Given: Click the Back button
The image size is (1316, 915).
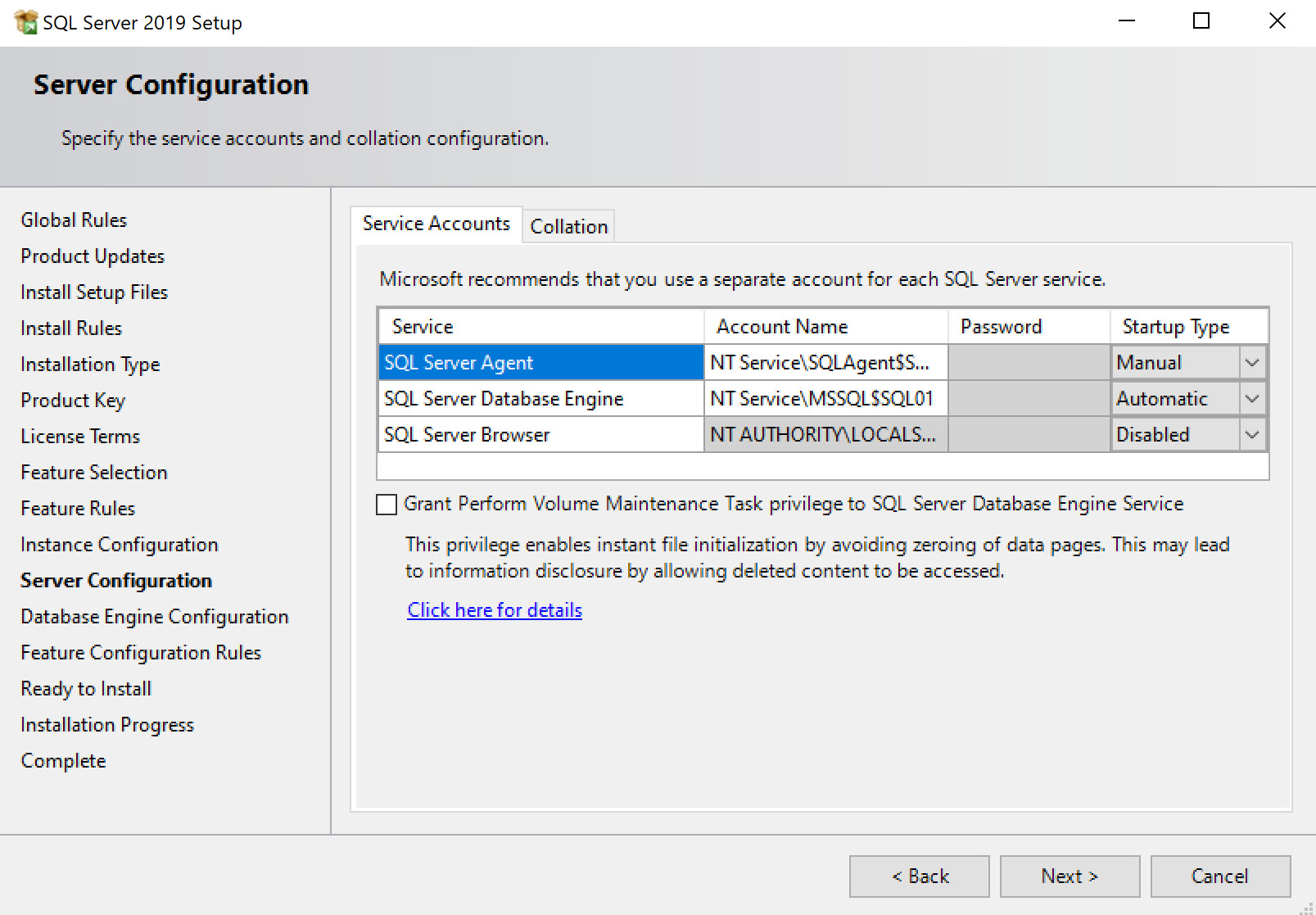Looking at the screenshot, I should [x=919, y=876].
